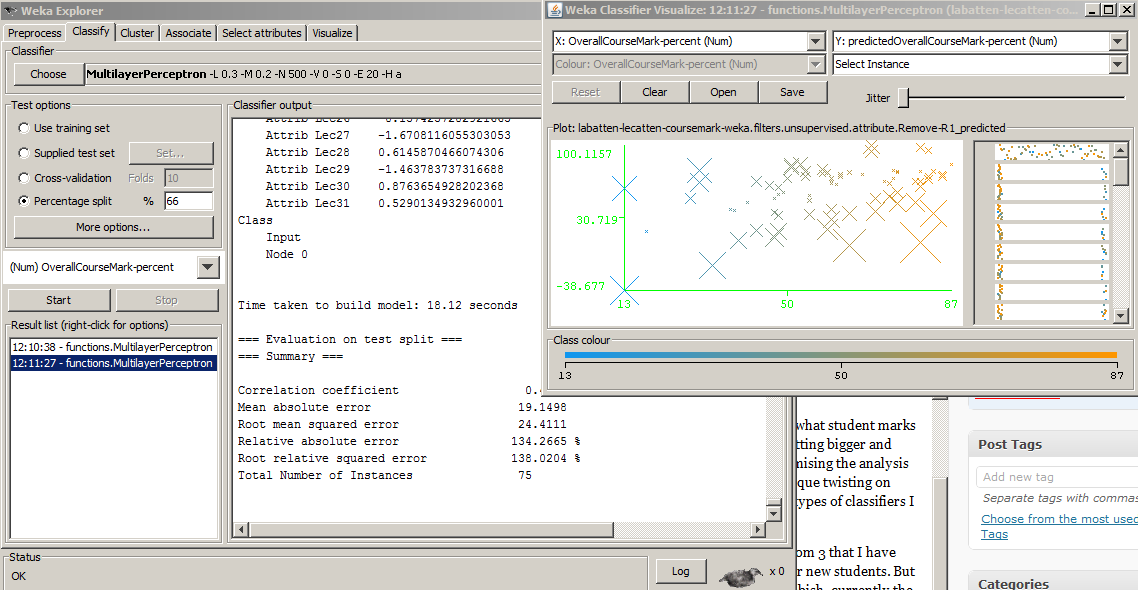The height and width of the screenshot is (590, 1138).
Task: Open the Associate tab
Action: point(188,33)
